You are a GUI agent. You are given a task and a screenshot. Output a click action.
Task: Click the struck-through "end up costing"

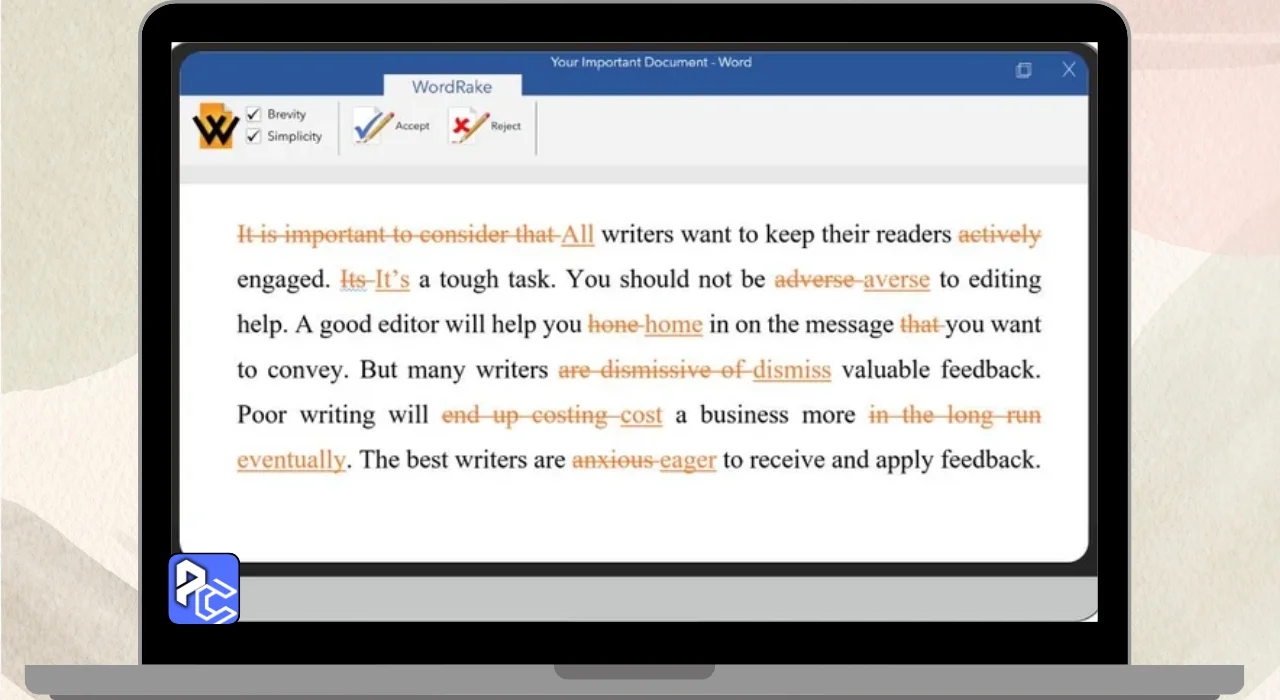click(x=526, y=415)
